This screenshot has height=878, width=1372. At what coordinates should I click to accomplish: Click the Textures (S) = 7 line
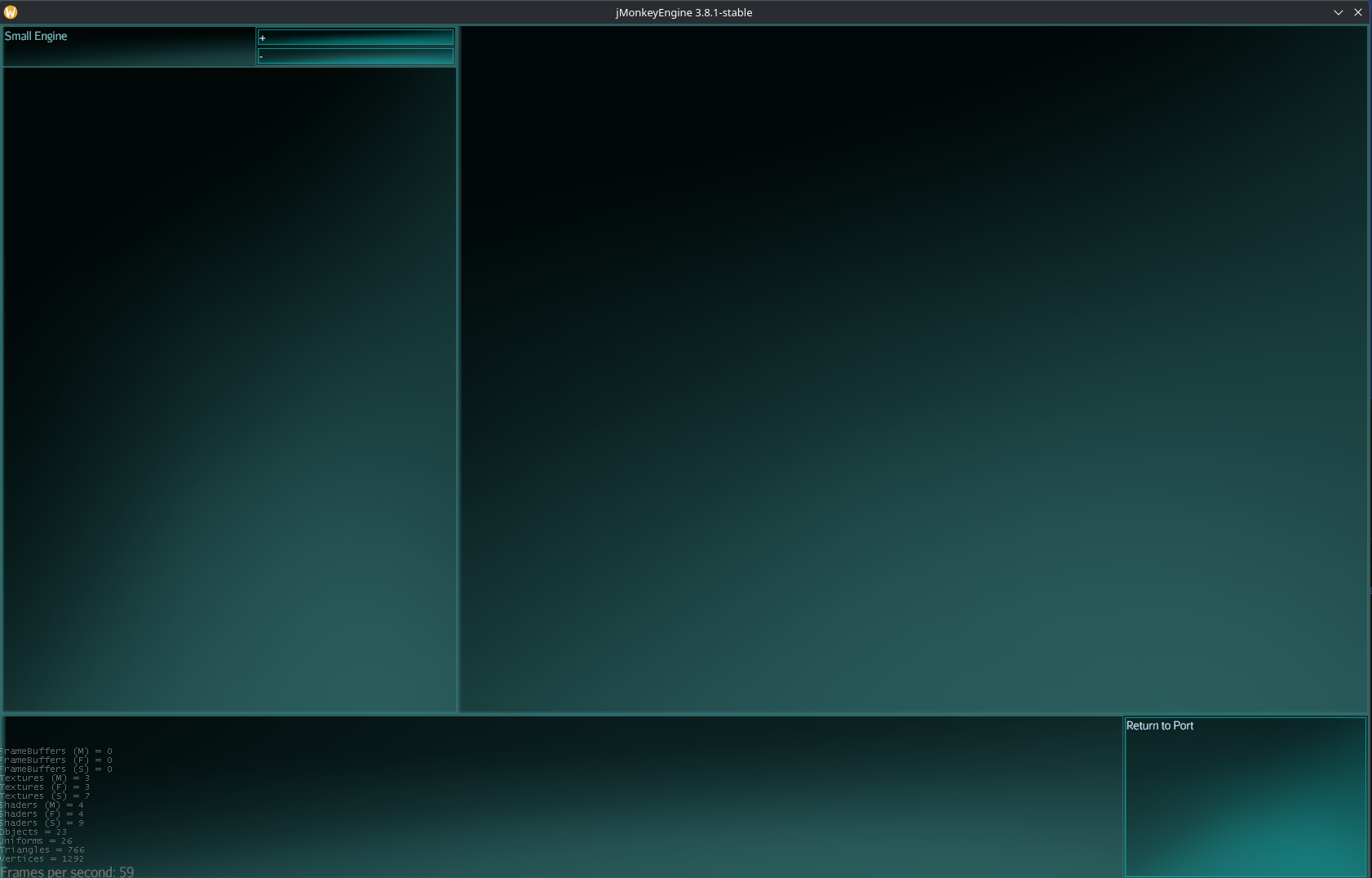45,796
